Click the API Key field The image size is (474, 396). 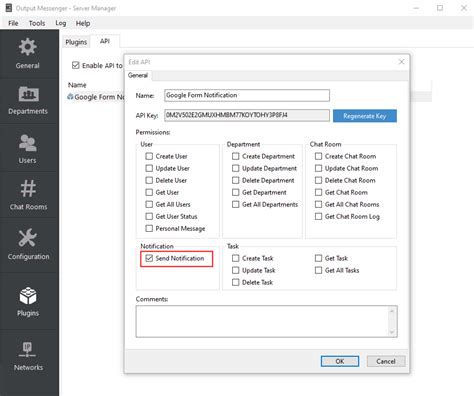pos(247,115)
